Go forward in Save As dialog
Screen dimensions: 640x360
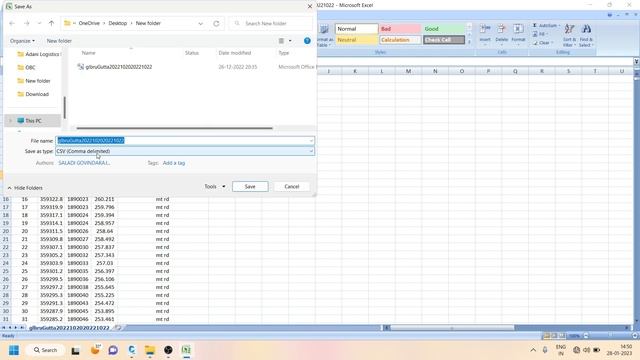[x=27, y=23]
